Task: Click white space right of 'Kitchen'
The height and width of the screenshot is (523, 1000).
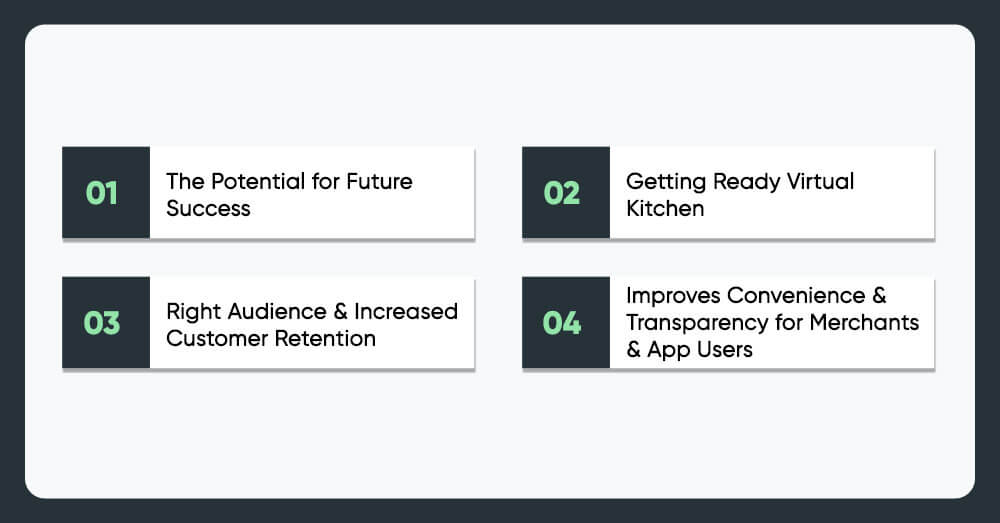Action: (x=816, y=209)
